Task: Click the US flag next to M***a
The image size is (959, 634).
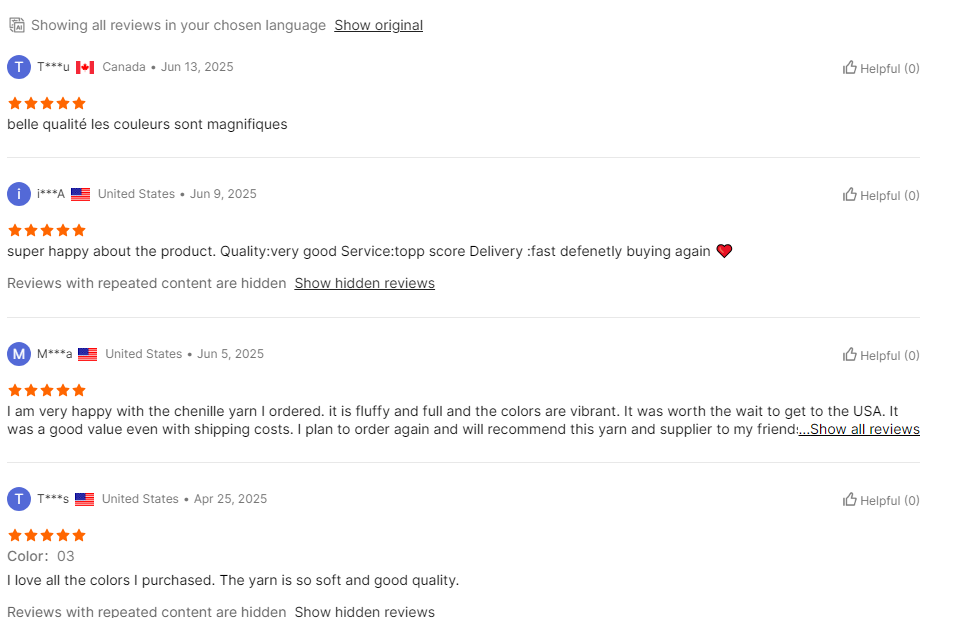Action: [88, 354]
